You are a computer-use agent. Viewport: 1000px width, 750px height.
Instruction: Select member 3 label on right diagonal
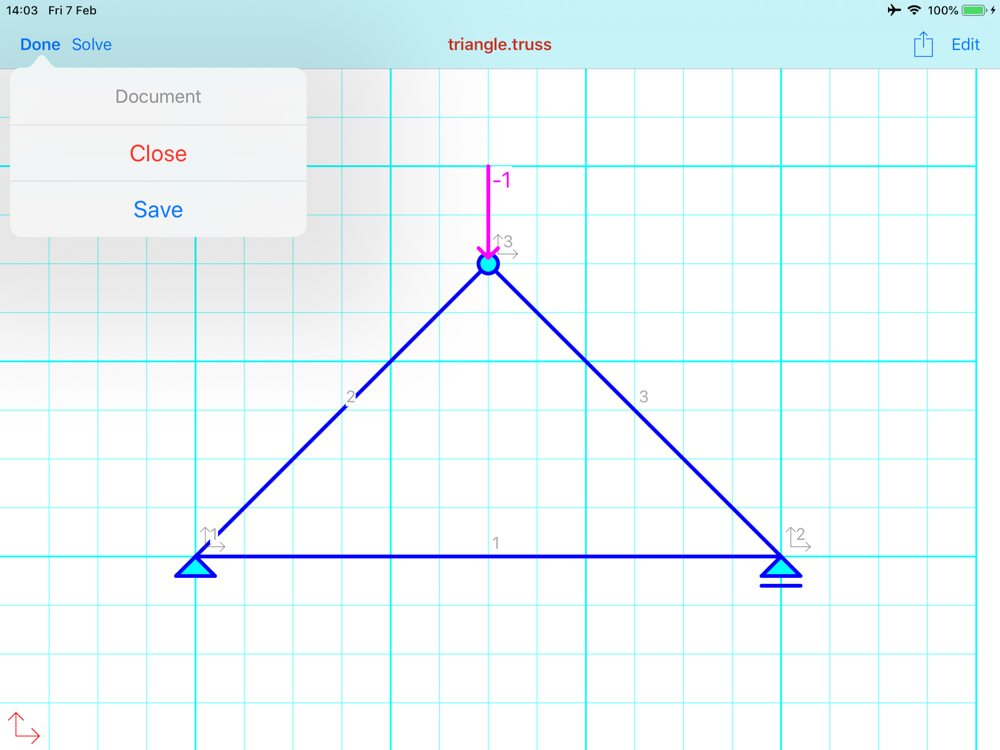pos(643,397)
